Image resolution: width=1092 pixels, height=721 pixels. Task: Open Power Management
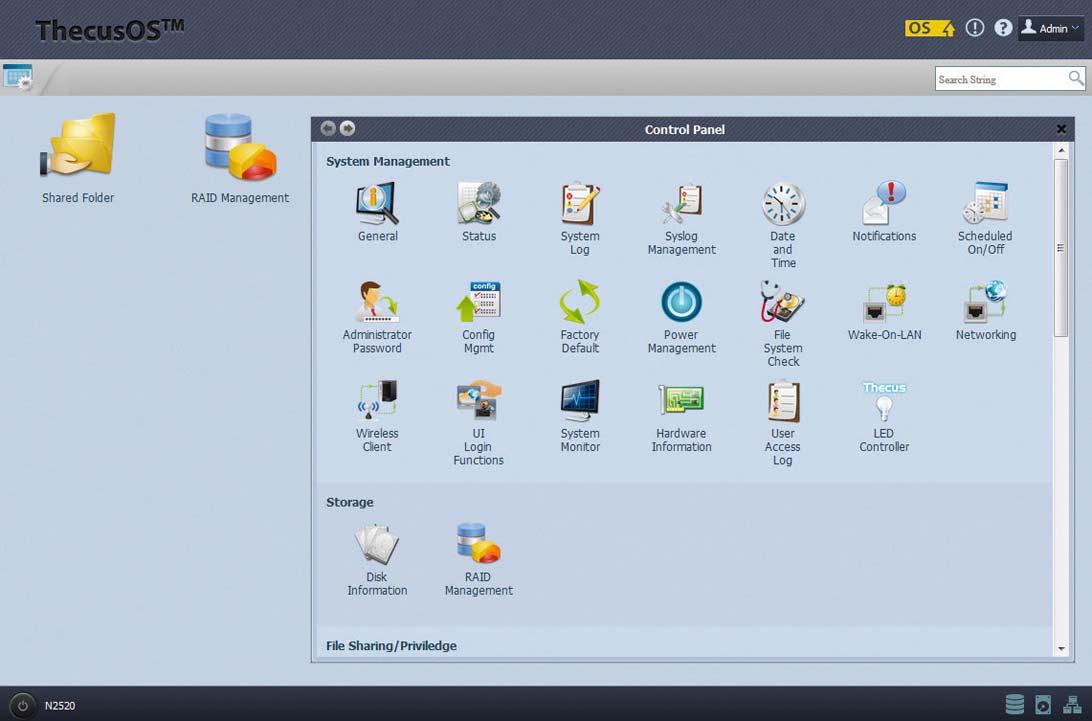click(681, 302)
